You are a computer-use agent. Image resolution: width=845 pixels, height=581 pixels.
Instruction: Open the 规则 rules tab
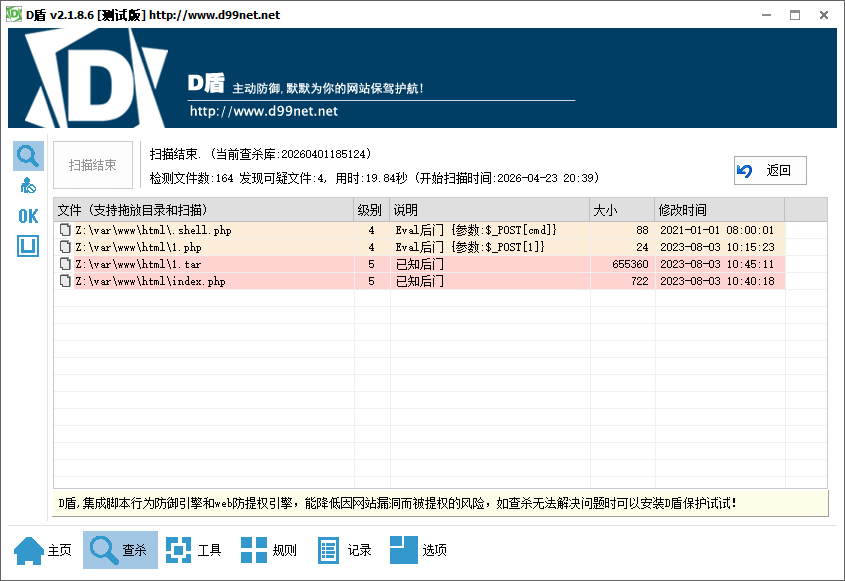click(x=269, y=550)
